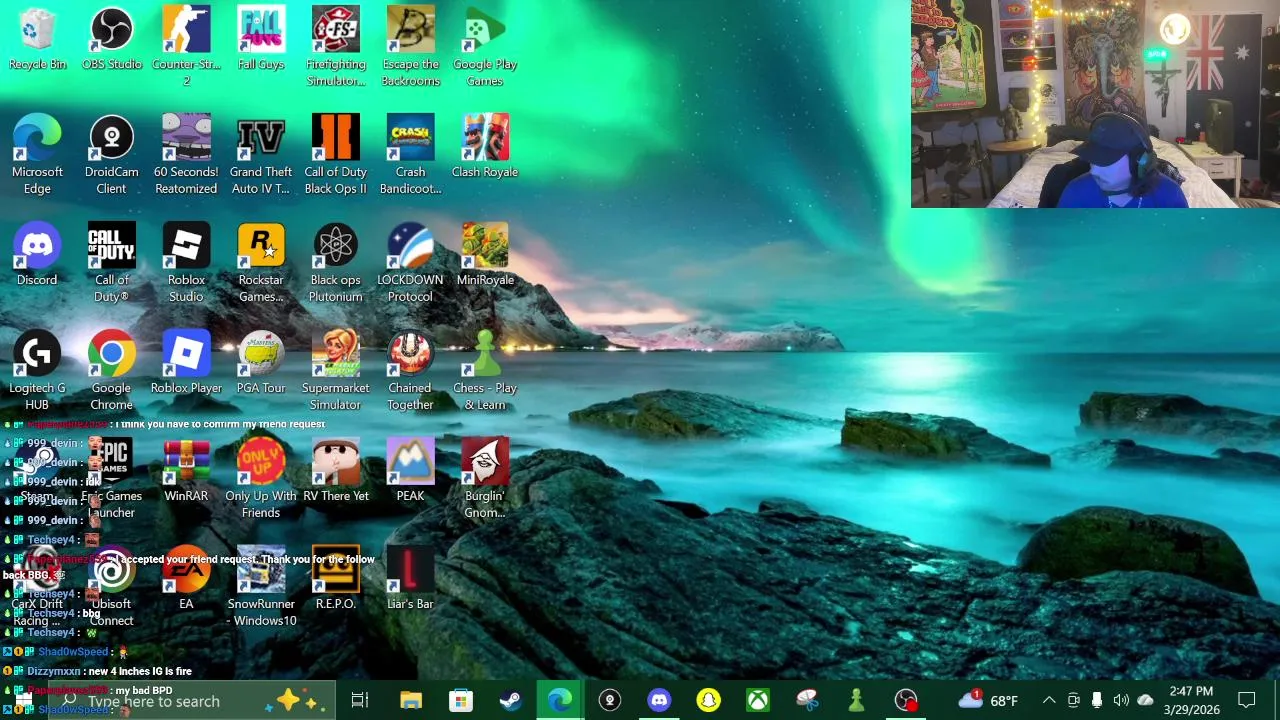Image resolution: width=1280 pixels, height=720 pixels.
Task: Select the Burglin' Gnomes desktop icon
Action: click(485, 479)
